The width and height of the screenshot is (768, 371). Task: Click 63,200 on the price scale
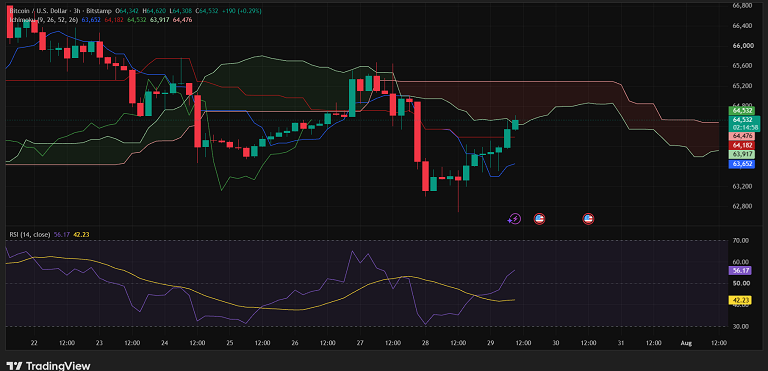coord(742,186)
